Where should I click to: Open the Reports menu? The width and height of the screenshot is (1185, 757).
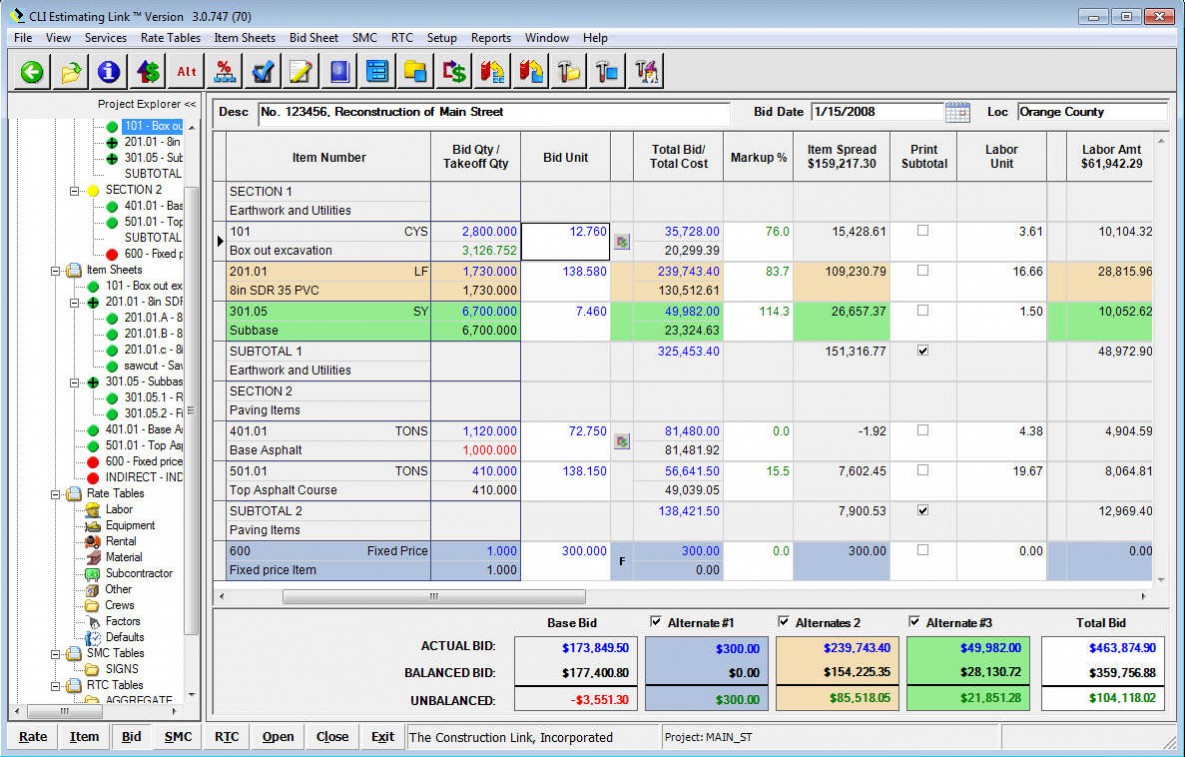coord(490,38)
